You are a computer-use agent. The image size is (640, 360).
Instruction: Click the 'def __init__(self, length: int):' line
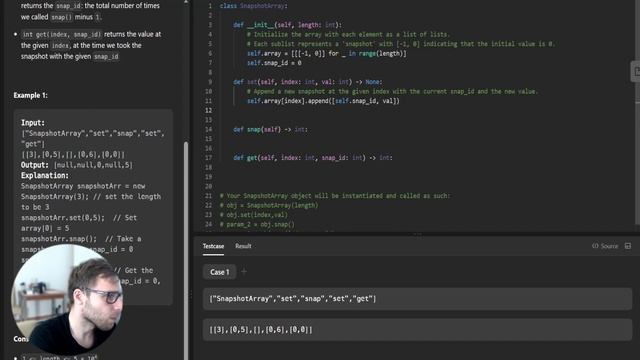click(x=287, y=25)
